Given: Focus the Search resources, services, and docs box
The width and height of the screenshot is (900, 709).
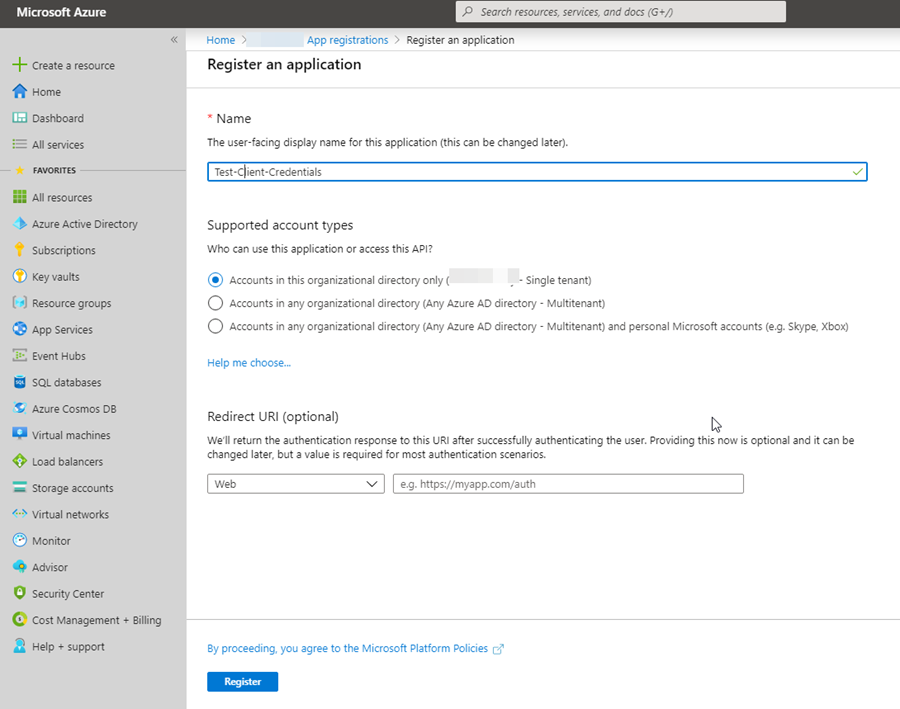Looking at the screenshot, I should [x=620, y=11].
